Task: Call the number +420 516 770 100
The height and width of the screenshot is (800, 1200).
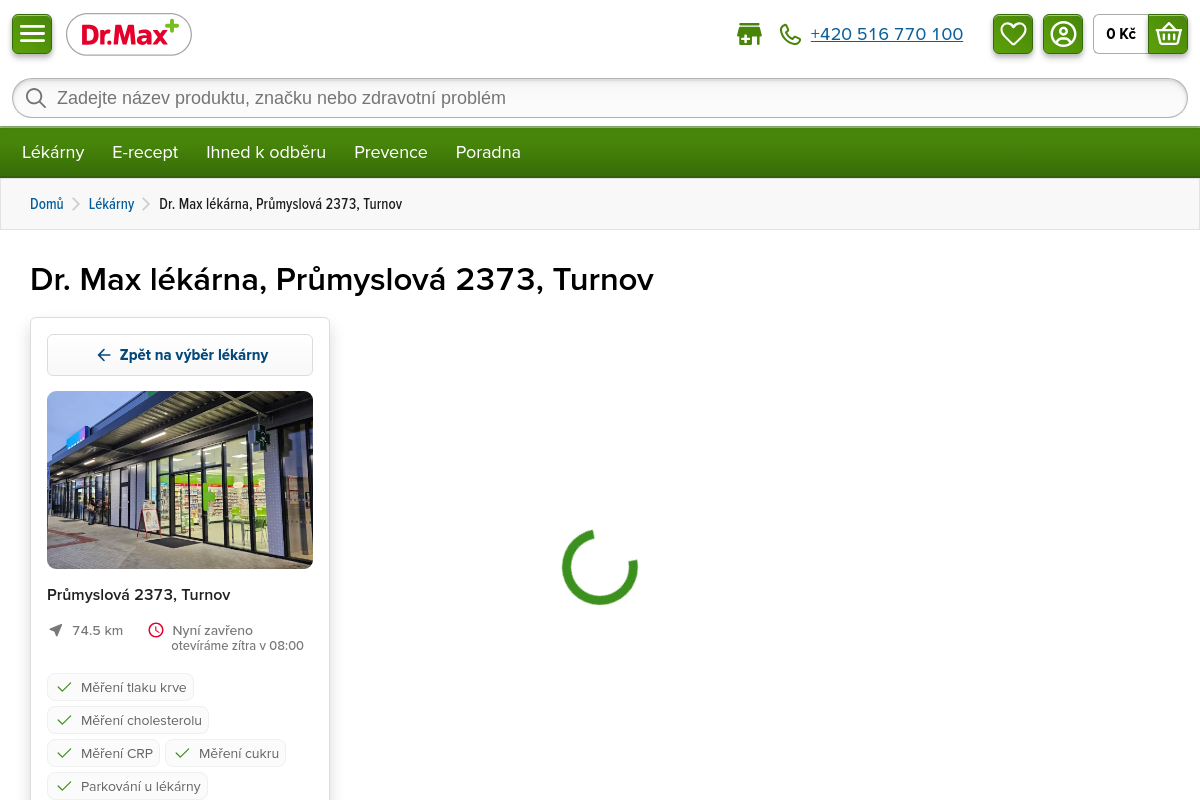Action: (x=886, y=35)
